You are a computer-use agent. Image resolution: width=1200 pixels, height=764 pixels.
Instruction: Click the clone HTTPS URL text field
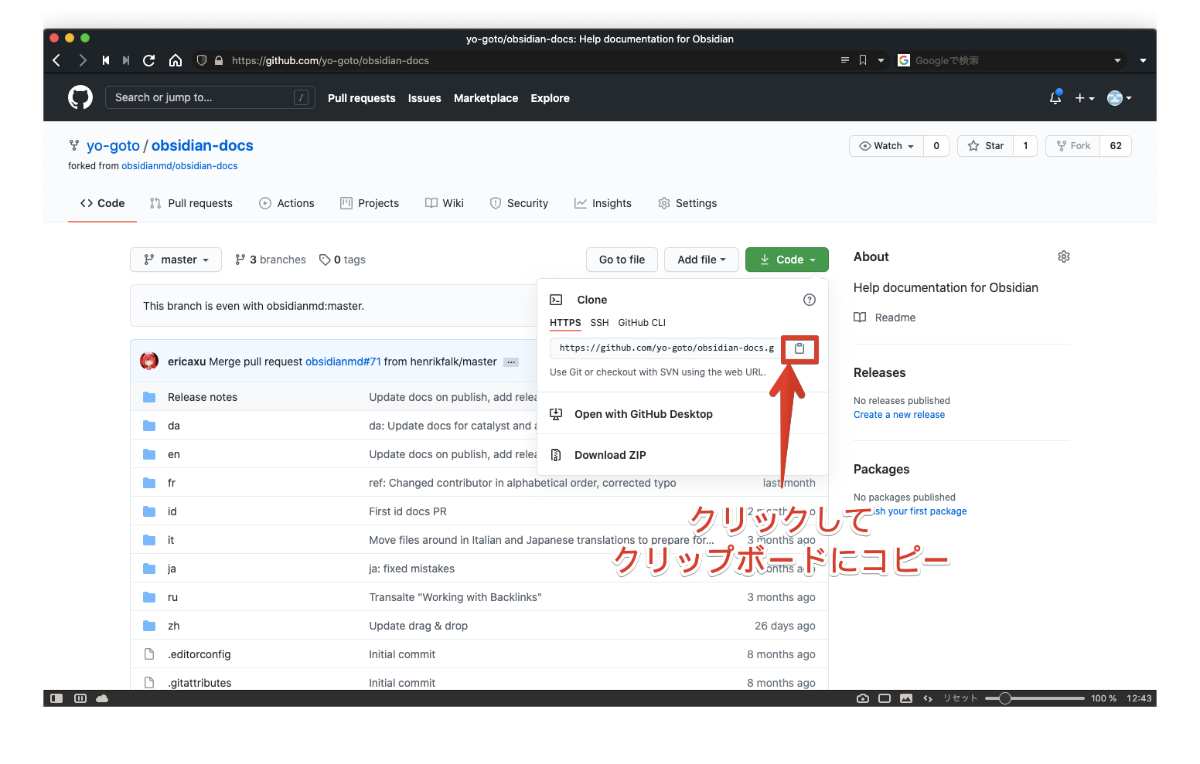click(x=665, y=348)
